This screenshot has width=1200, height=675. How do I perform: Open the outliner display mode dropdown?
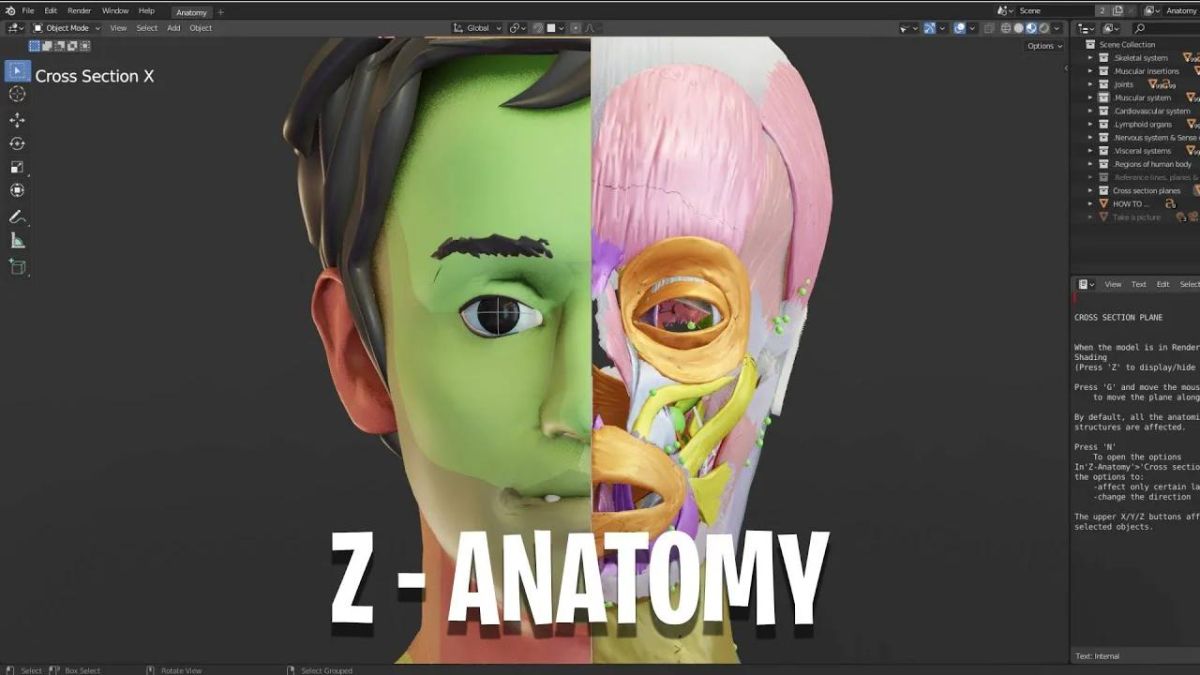click(x=1111, y=28)
